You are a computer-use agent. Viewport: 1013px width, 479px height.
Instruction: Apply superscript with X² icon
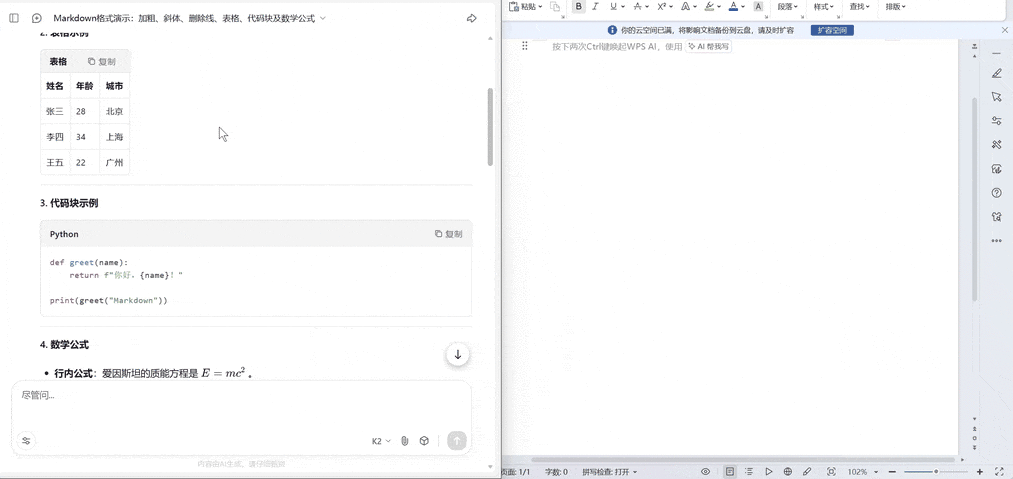coord(662,6)
